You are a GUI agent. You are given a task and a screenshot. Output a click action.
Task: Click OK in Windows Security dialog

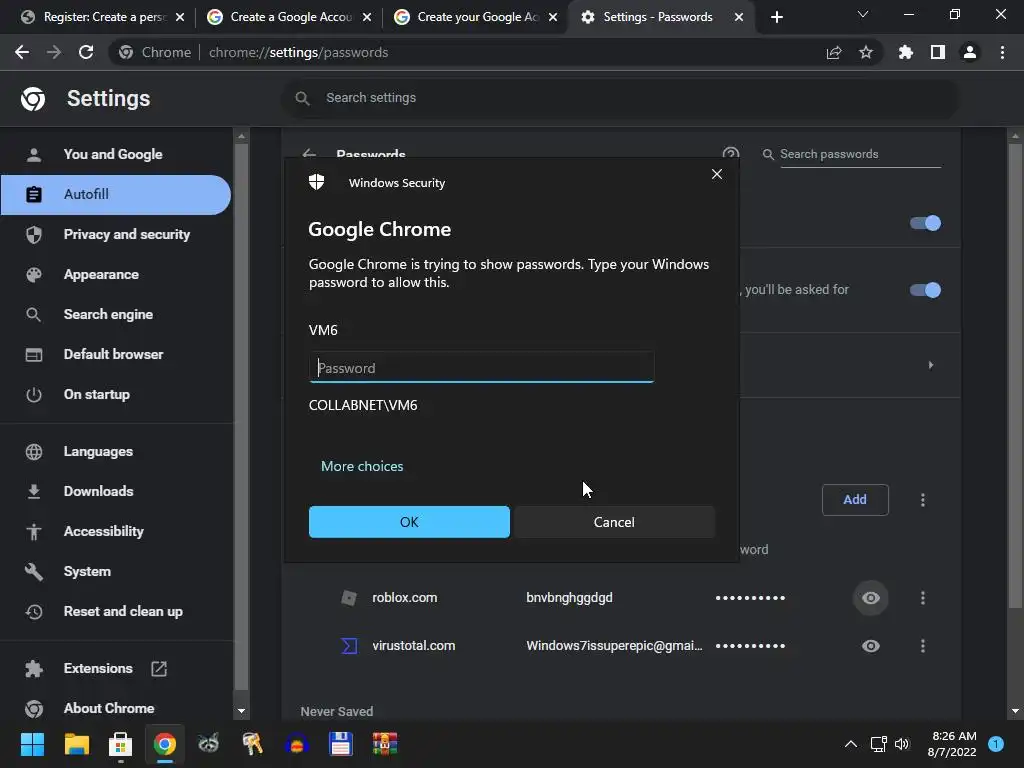pyautogui.click(x=409, y=522)
